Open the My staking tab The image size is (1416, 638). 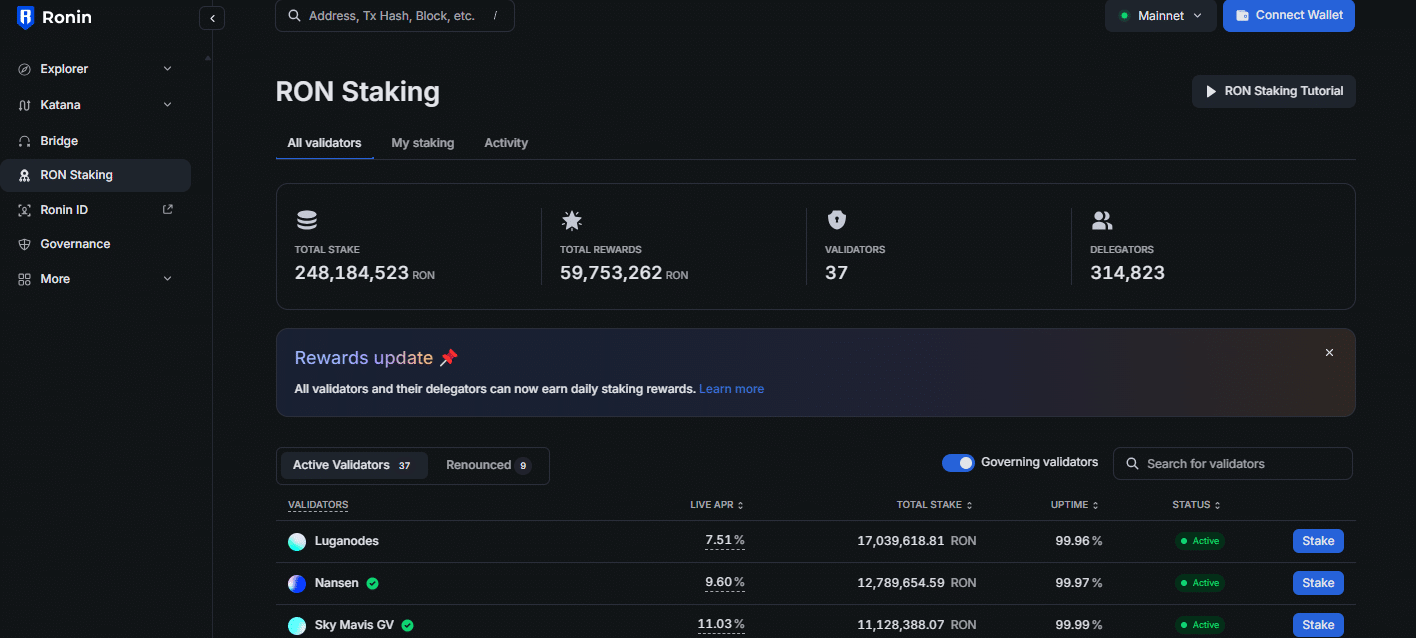tap(422, 143)
